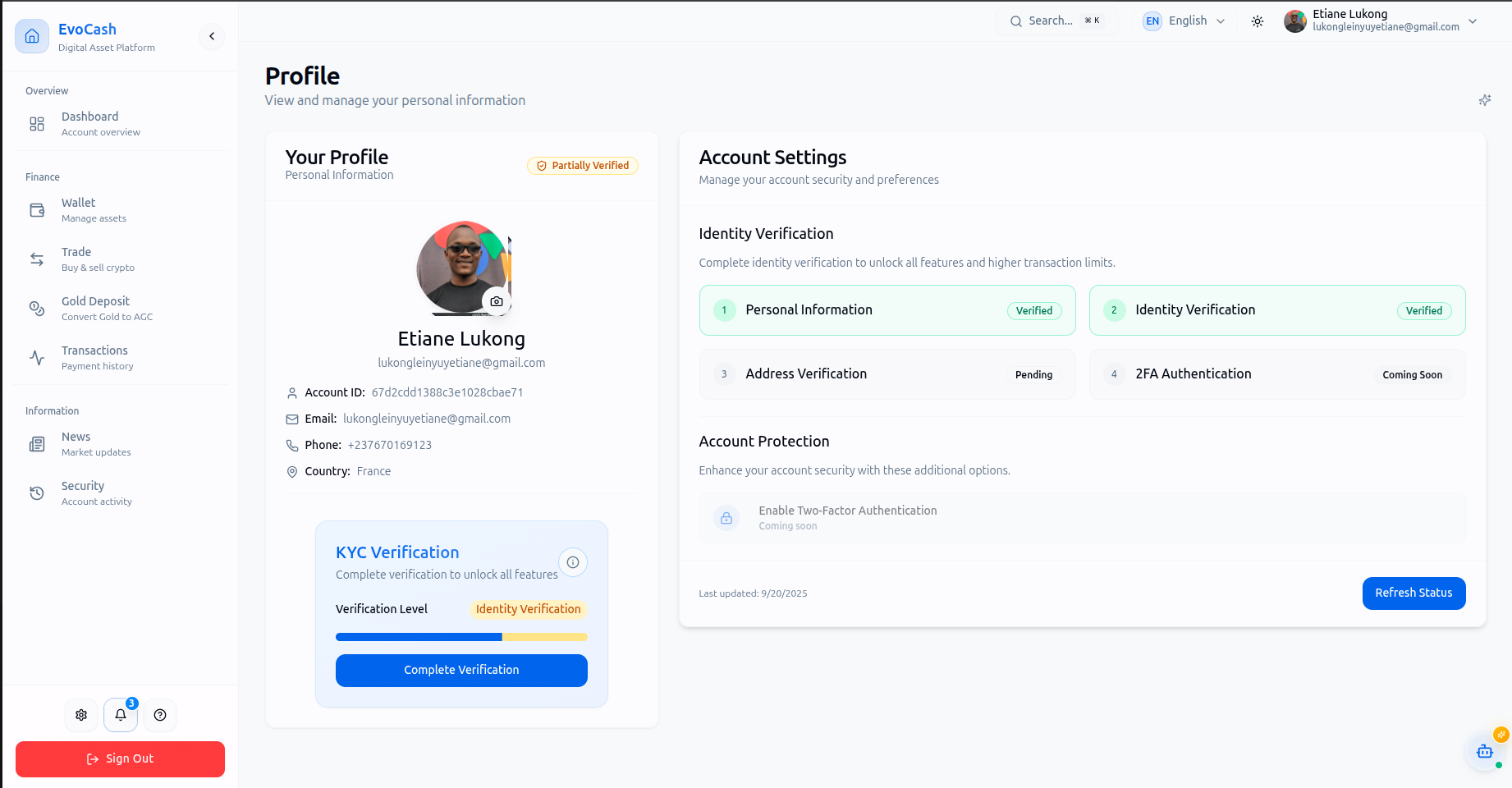Click the Partially Verified badge
Viewport: 1512px width, 788px height.
tap(583, 166)
